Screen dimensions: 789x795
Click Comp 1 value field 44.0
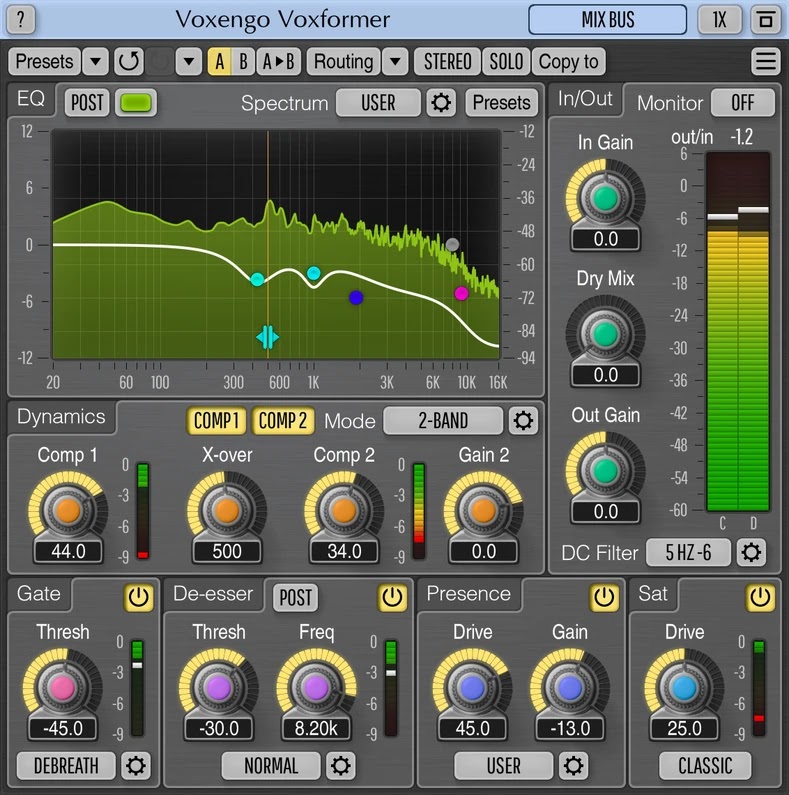(68, 551)
